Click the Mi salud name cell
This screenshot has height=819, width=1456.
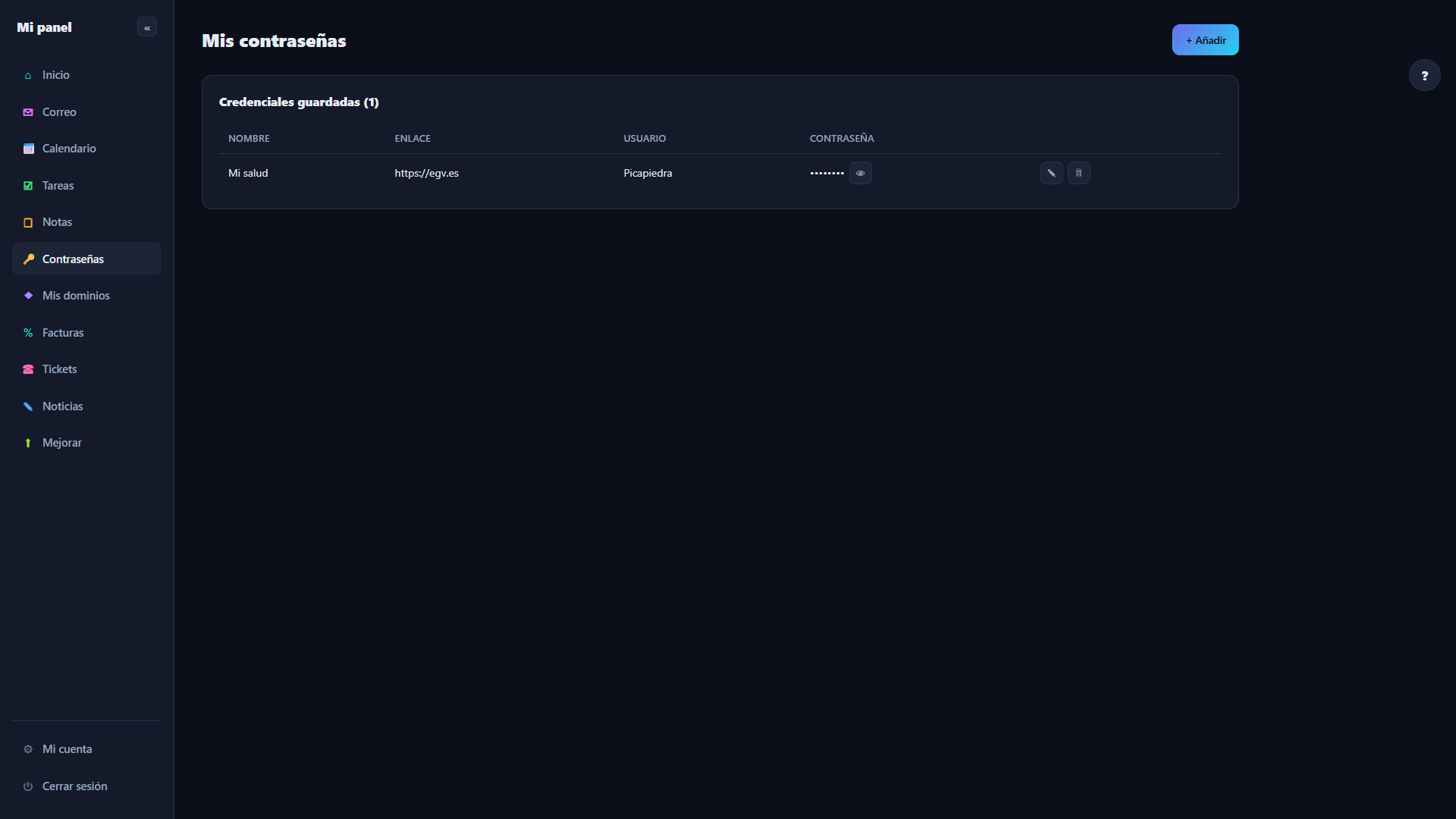(x=248, y=174)
